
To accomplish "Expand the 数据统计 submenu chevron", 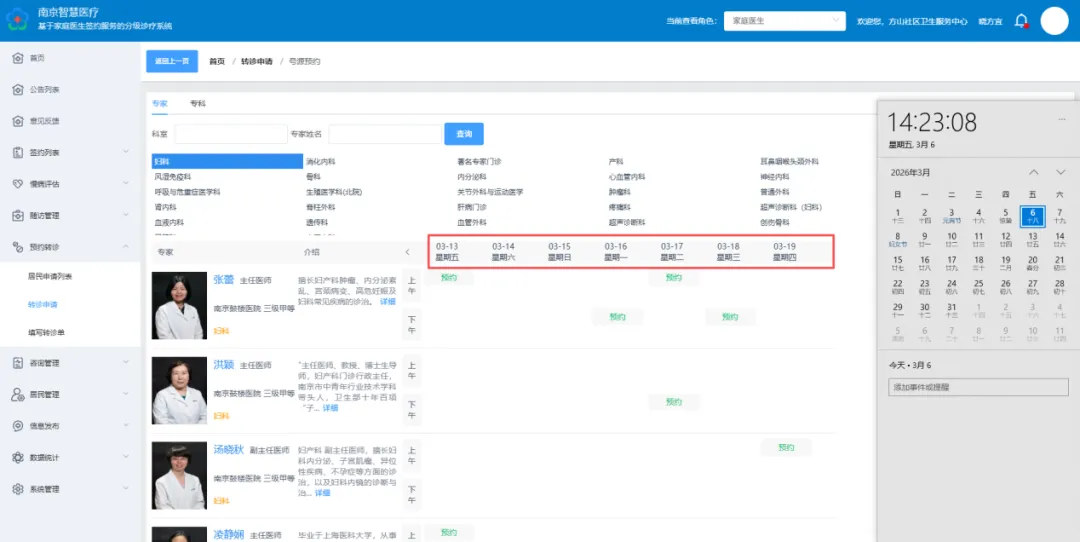I will [126, 457].
